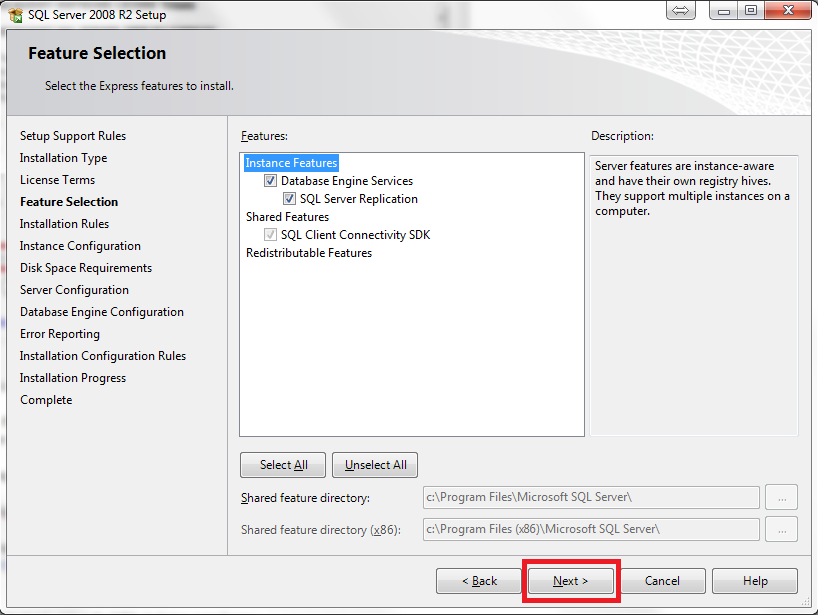
Task: Select the Shared Features tree node
Action: coord(287,217)
